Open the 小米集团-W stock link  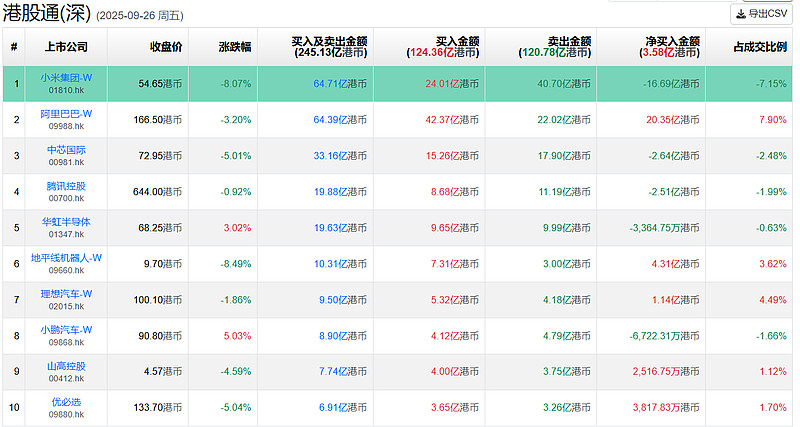click(x=67, y=77)
